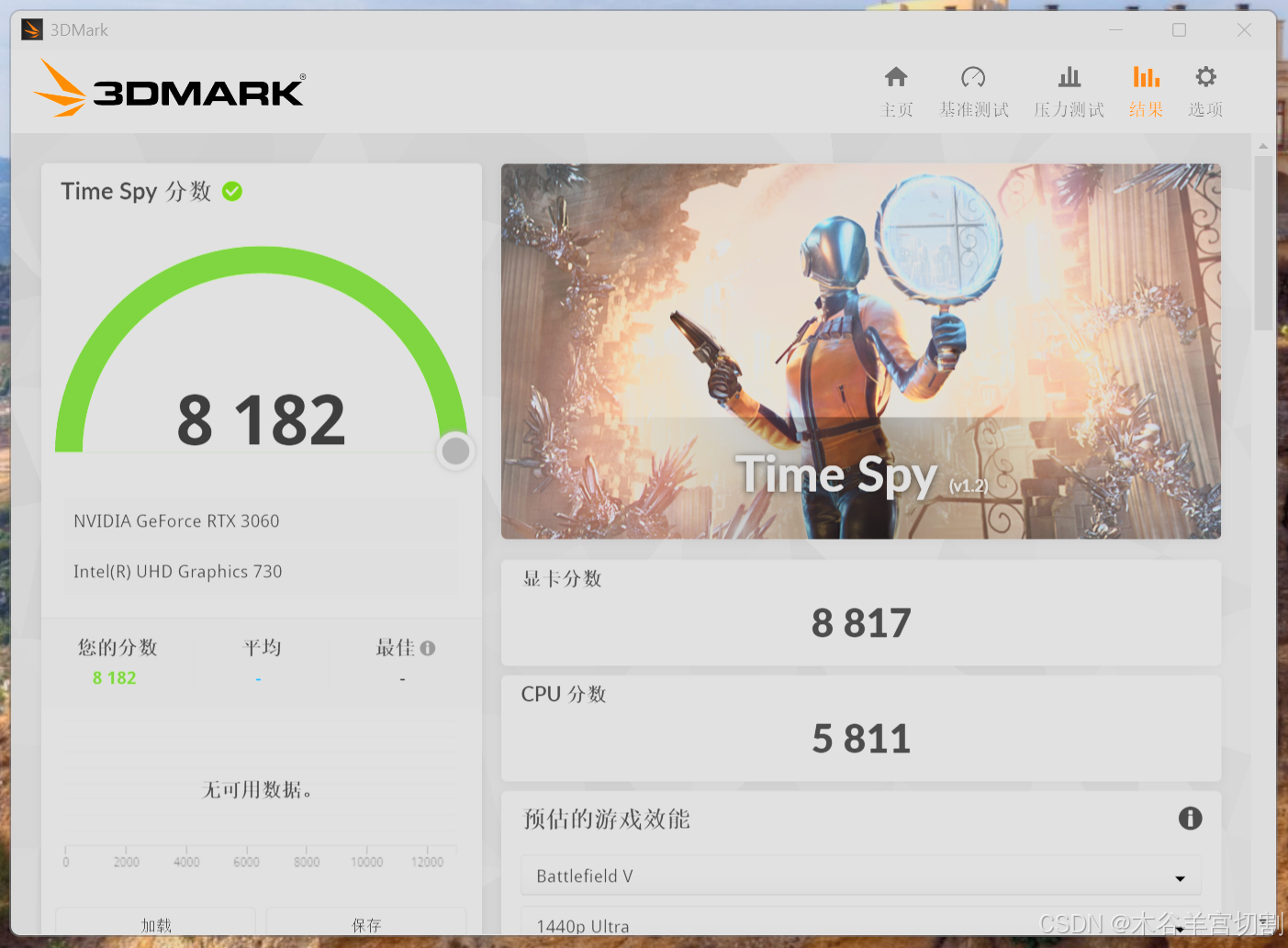Screen dimensions: 1288x948
Task: Open the Options (选项) gear icon
Action: pos(1205,76)
